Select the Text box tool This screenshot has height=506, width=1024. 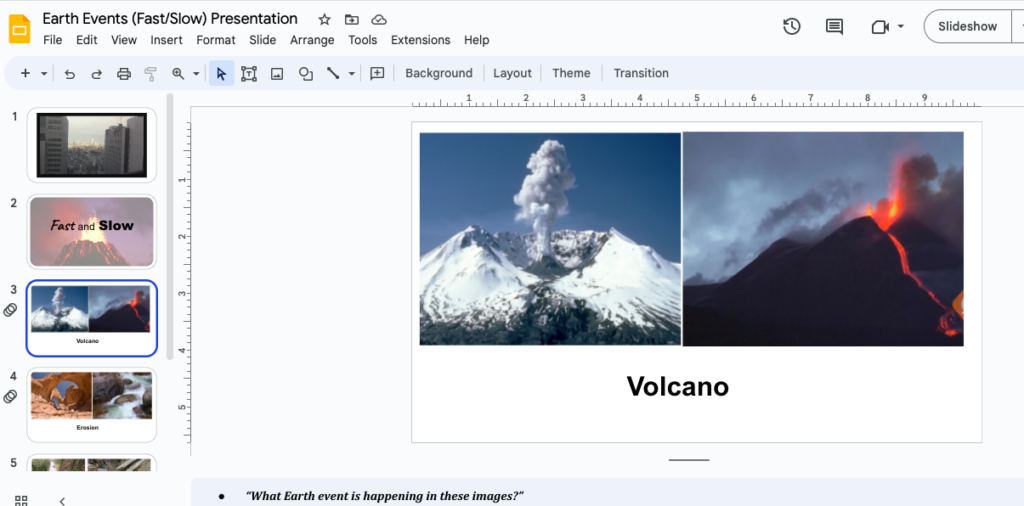[x=249, y=74]
